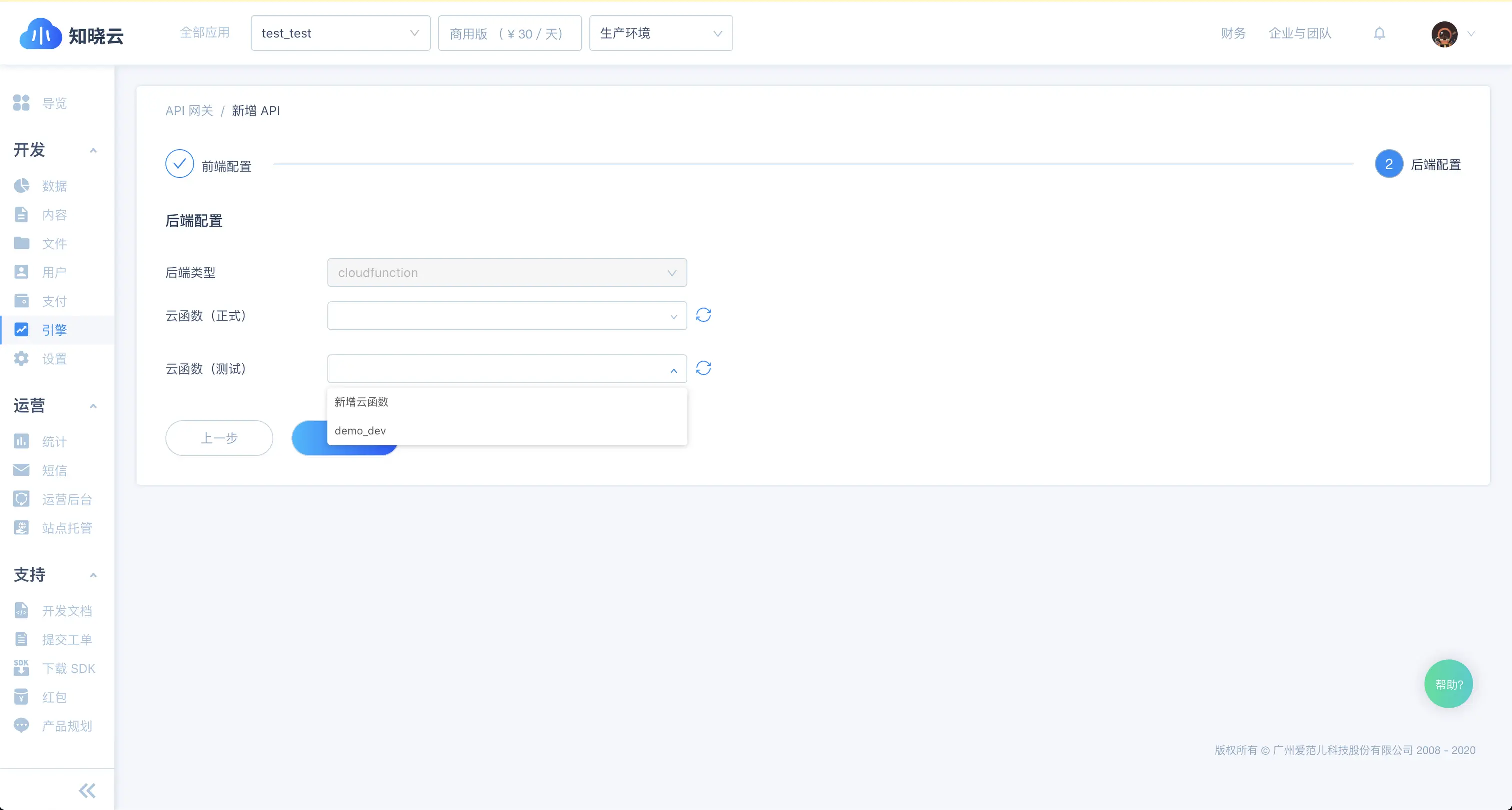This screenshot has width=1512, height=810.
Task: Click the 前端配置 step circle
Action: tap(179, 164)
